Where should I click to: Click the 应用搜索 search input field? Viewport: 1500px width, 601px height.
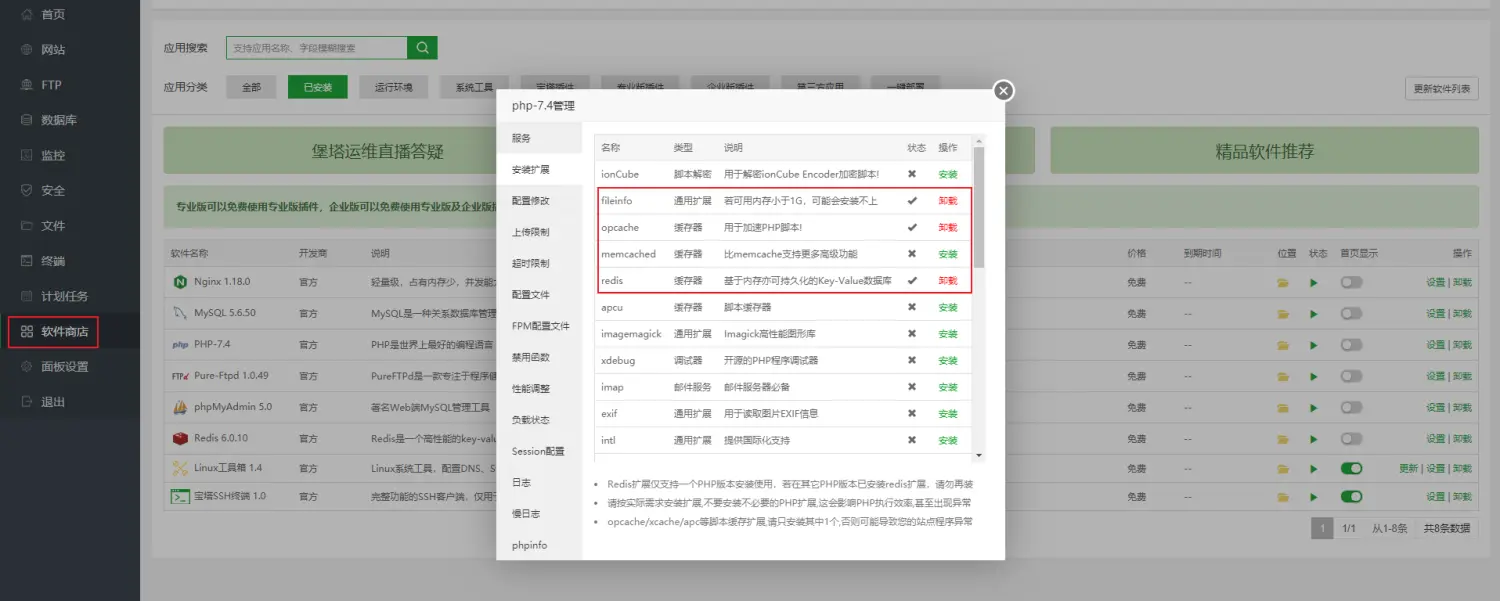point(317,47)
